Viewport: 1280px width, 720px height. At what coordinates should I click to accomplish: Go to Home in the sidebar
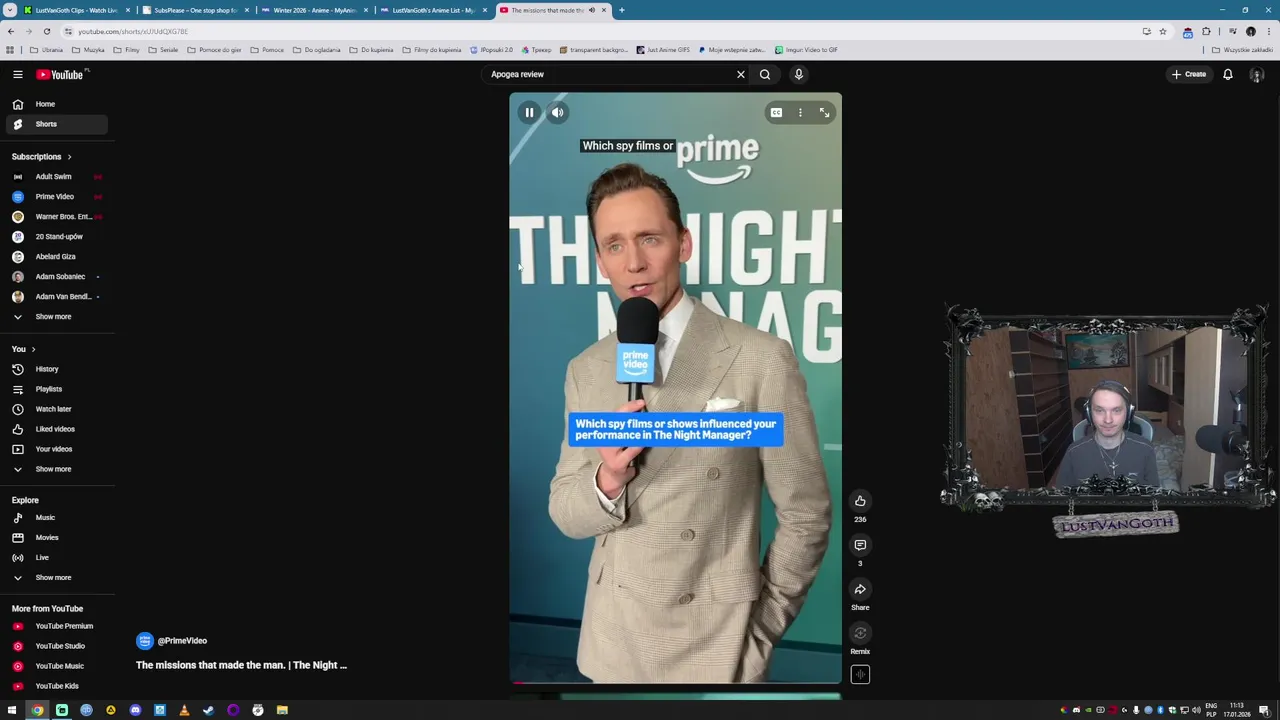pyautogui.click(x=57, y=104)
